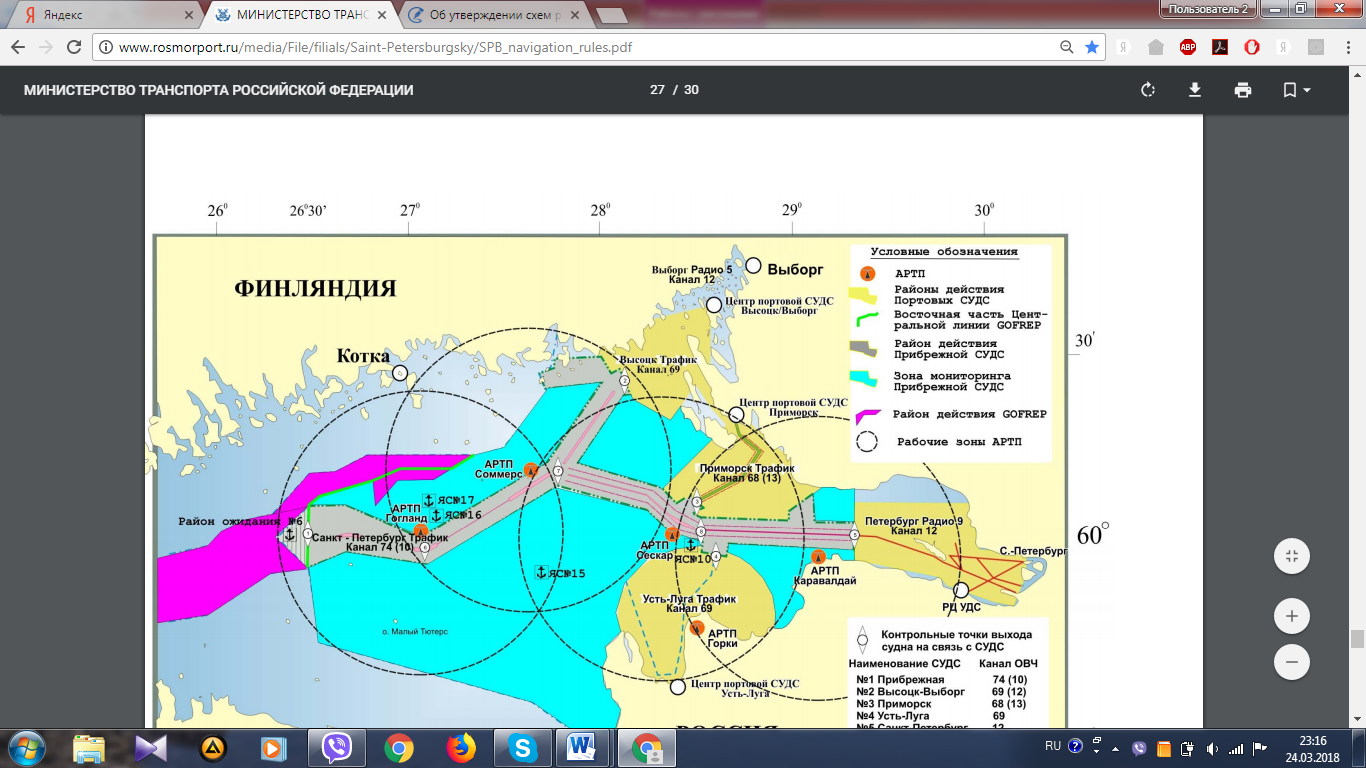
Task: Bookmark this page with the star
Action: pyautogui.click(x=1092, y=47)
